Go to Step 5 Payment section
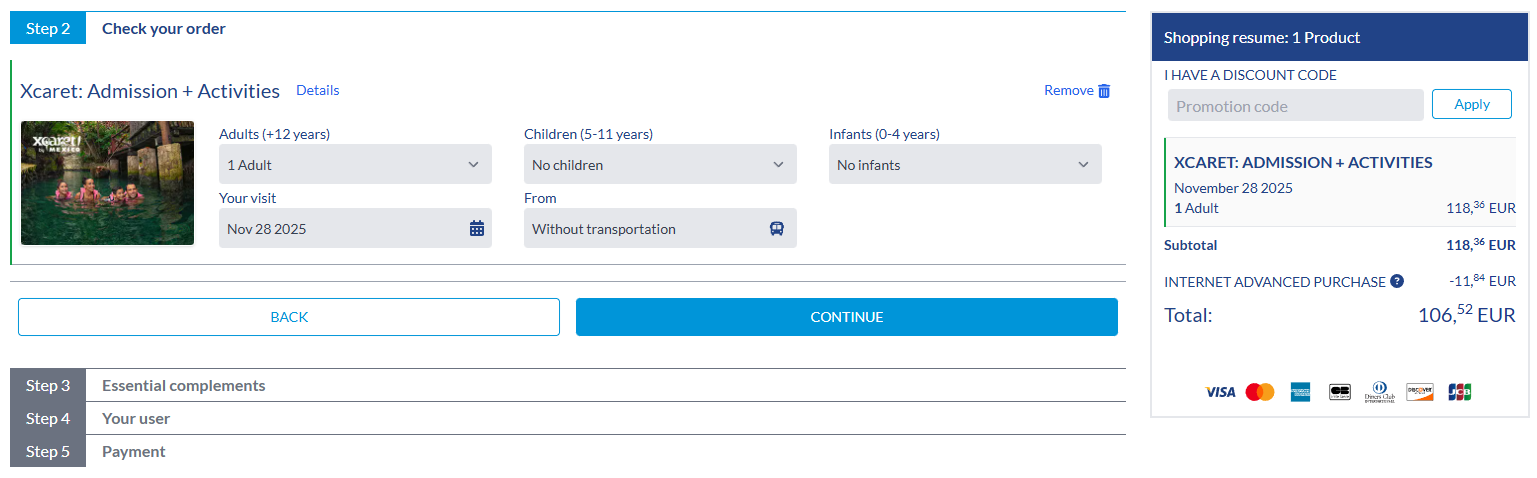 point(133,452)
